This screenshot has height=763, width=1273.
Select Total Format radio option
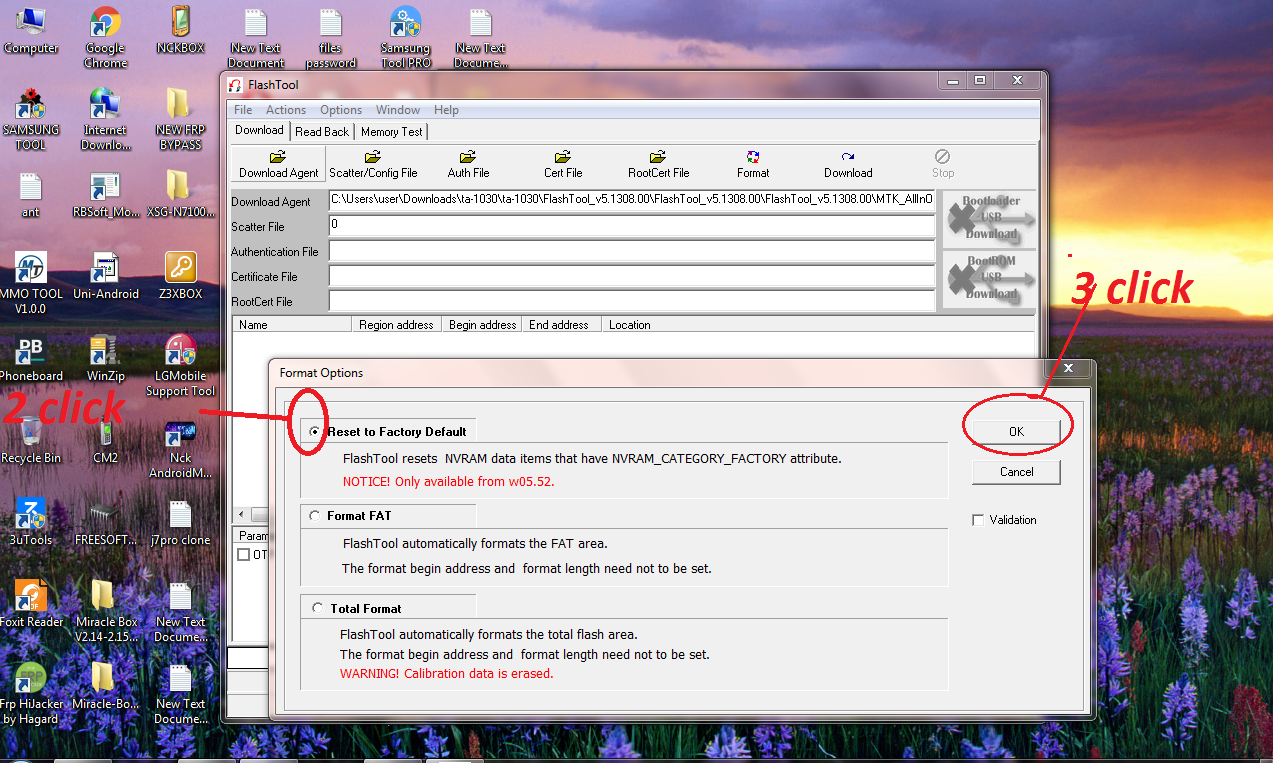pyautogui.click(x=318, y=608)
